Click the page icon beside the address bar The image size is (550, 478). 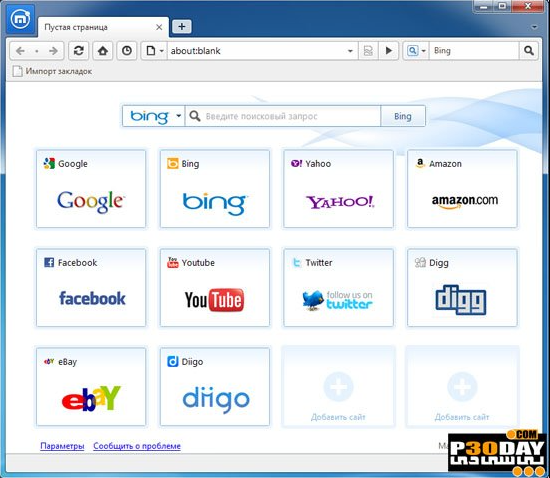click(x=150, y=51)
